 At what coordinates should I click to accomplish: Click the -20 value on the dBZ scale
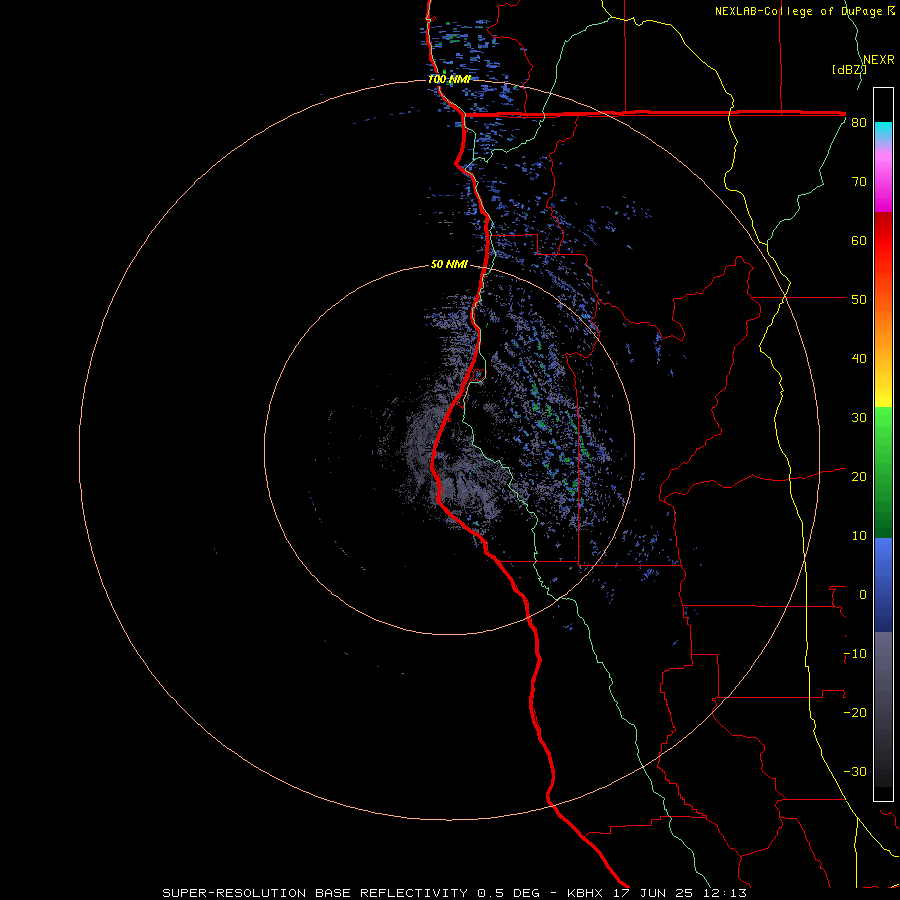pos(855,713)
